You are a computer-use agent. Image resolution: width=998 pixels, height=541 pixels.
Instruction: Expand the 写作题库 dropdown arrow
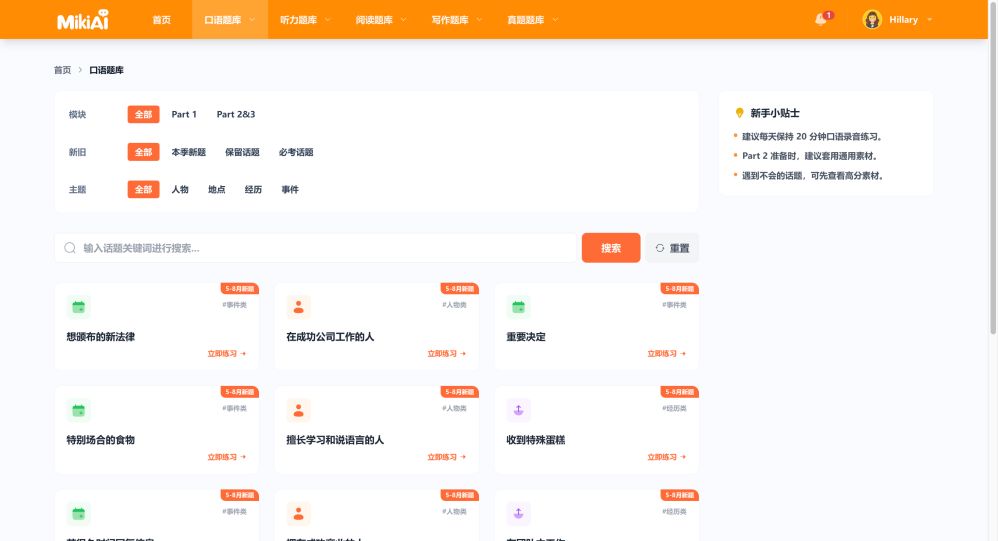[479, 20]
